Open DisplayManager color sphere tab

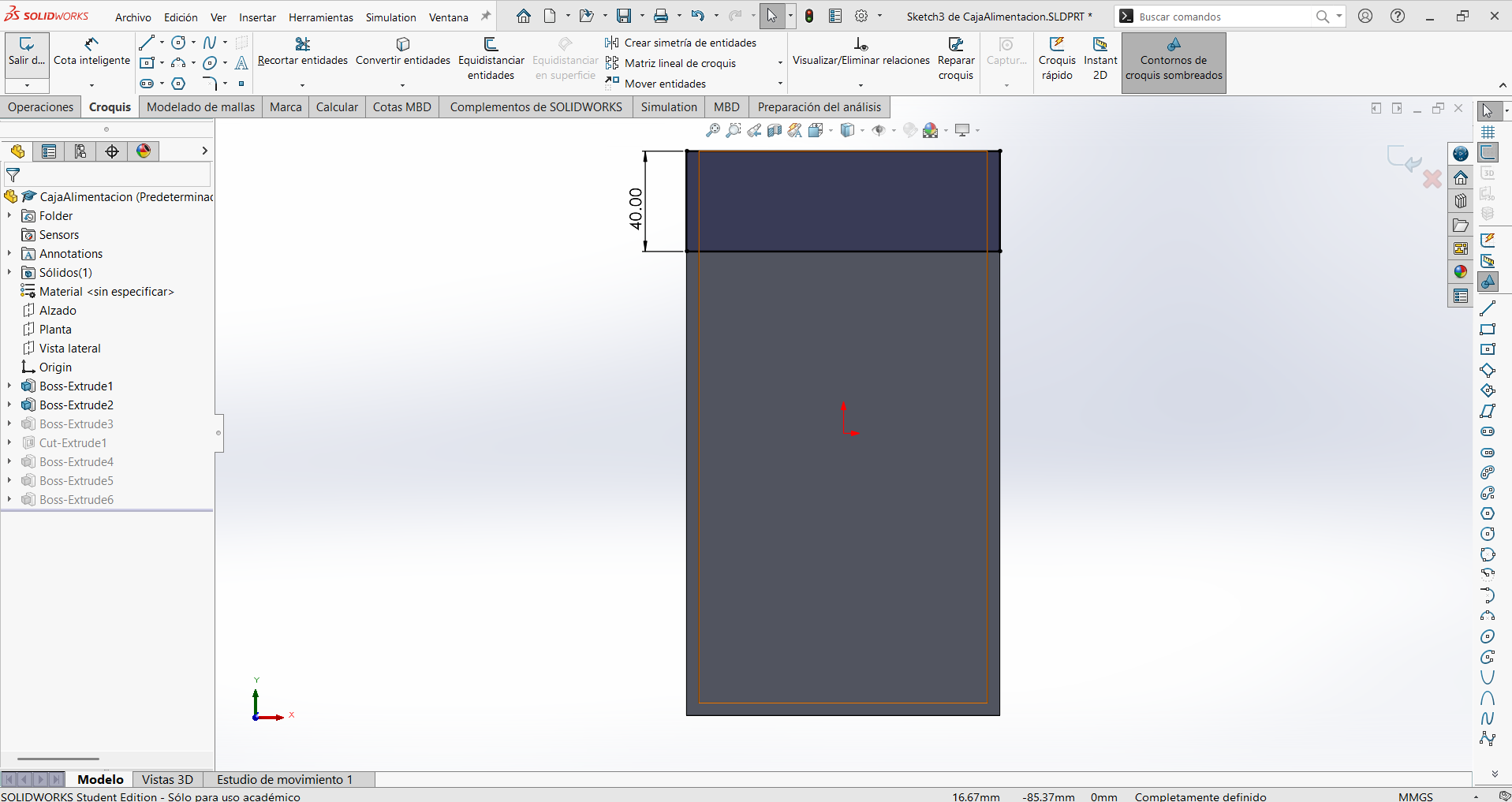point(144,151)
